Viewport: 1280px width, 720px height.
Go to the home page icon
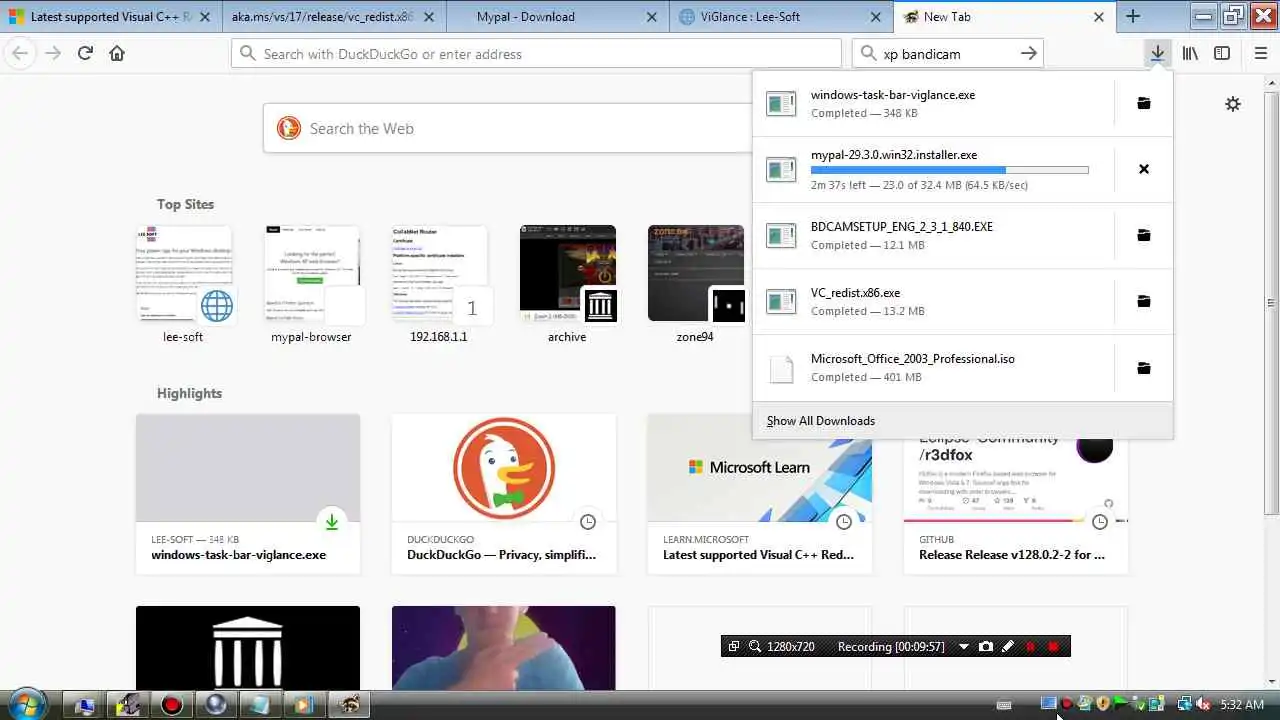pos(117,54)
